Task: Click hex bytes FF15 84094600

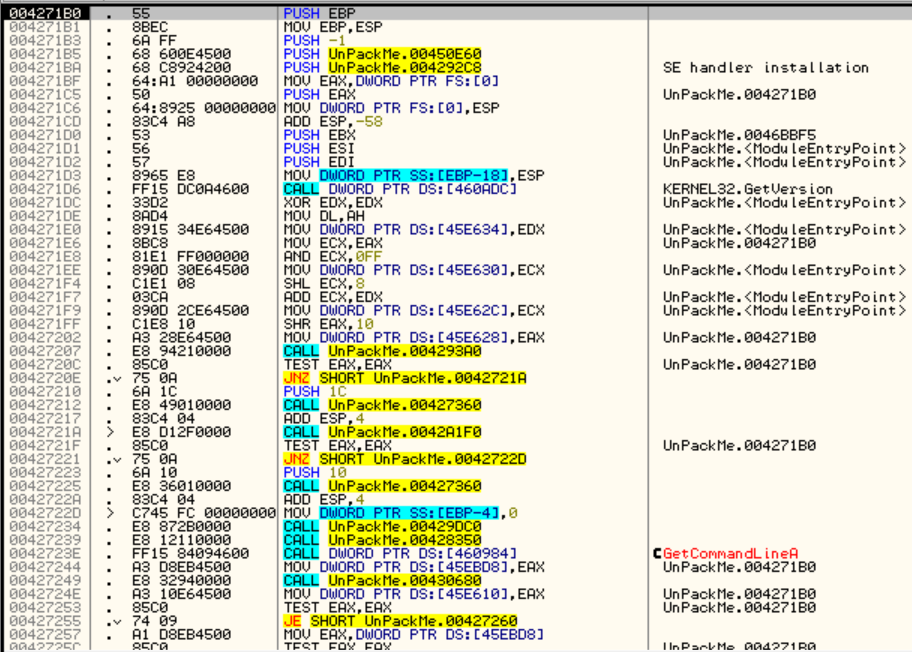Action: (x=190, y=553)
